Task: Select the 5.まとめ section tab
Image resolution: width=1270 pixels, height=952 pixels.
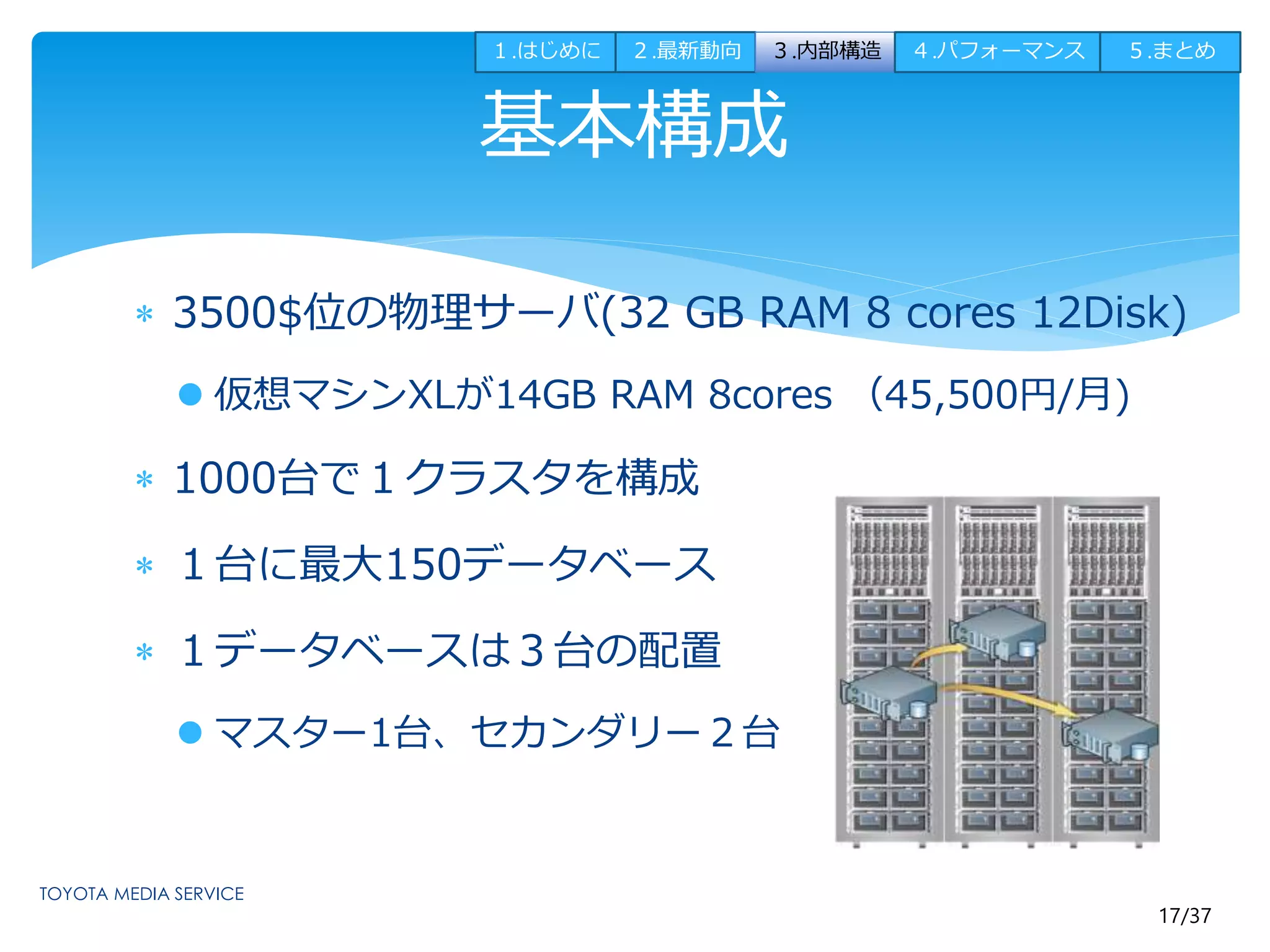Action: click(1171, 51)
